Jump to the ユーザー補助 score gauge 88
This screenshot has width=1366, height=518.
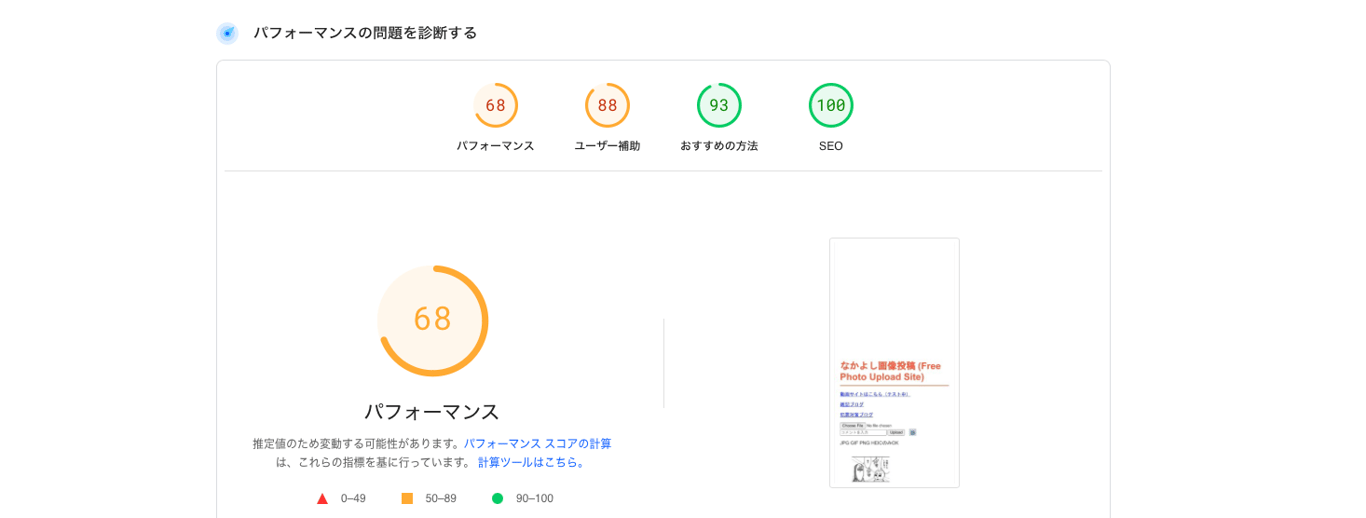point(607,105)
